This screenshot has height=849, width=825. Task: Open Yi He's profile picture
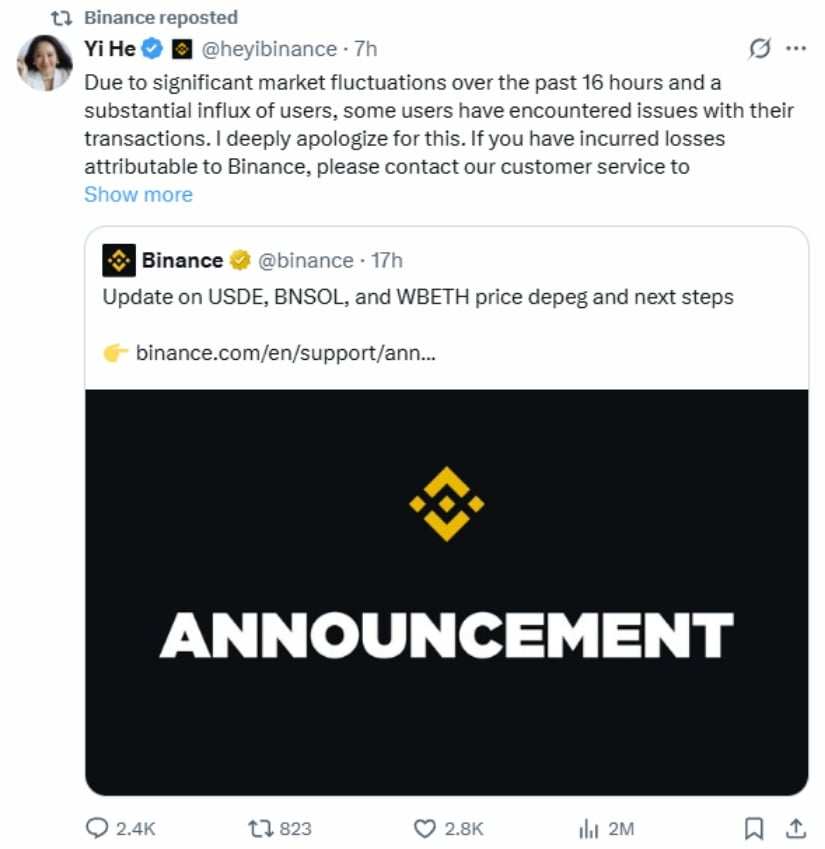click(x=44, y=60)
